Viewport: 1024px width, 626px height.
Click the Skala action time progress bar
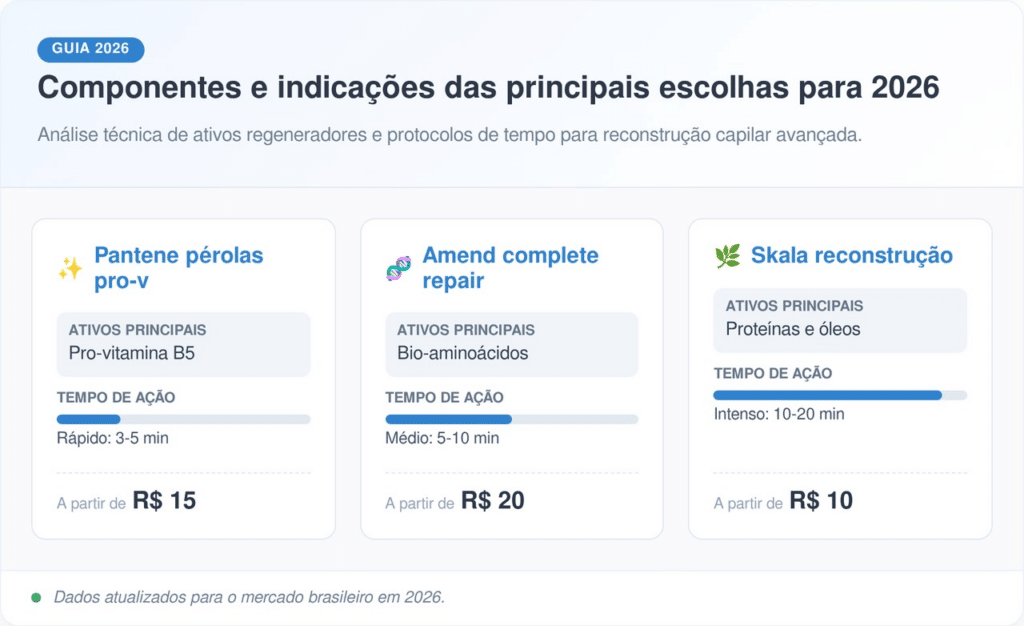pos(840,395)
